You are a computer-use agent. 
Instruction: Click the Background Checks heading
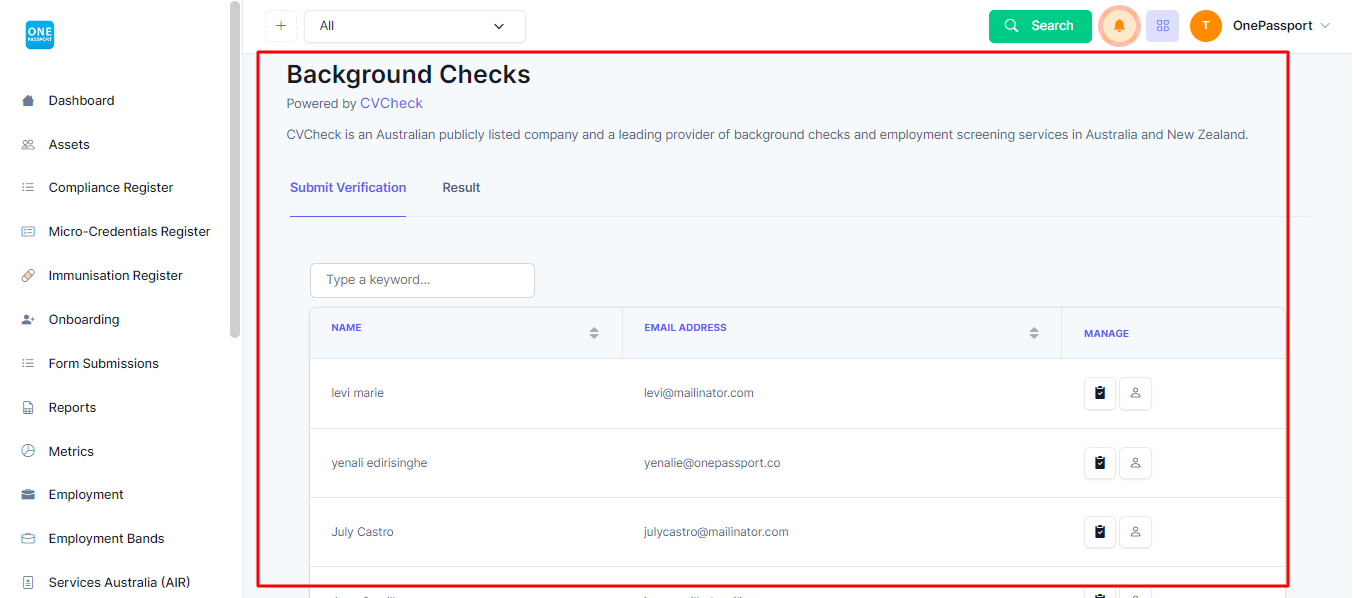[408, 74]
